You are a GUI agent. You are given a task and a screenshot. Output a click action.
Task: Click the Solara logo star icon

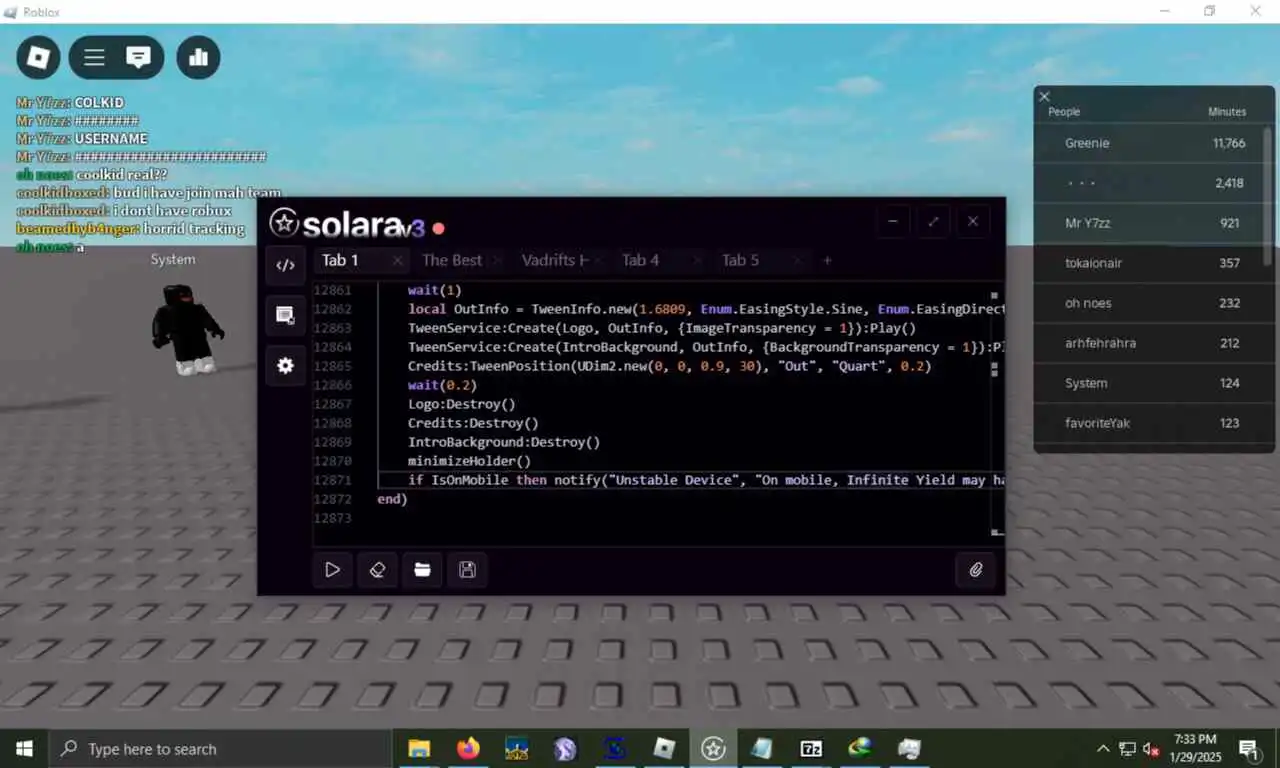(284, 223)
